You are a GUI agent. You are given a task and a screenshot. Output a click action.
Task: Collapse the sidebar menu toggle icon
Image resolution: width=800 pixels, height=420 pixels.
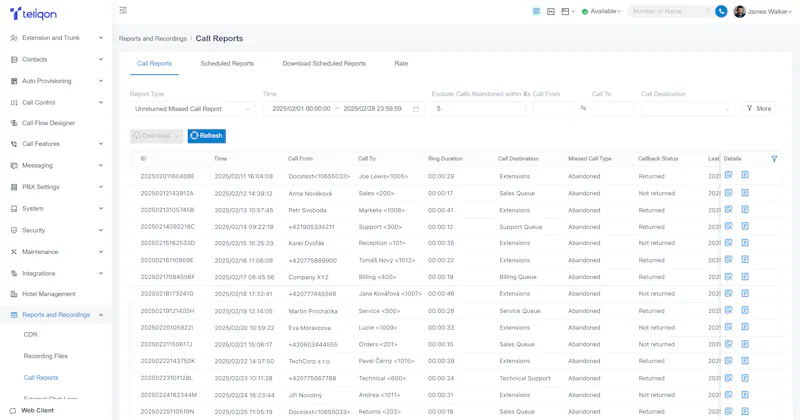123,10
